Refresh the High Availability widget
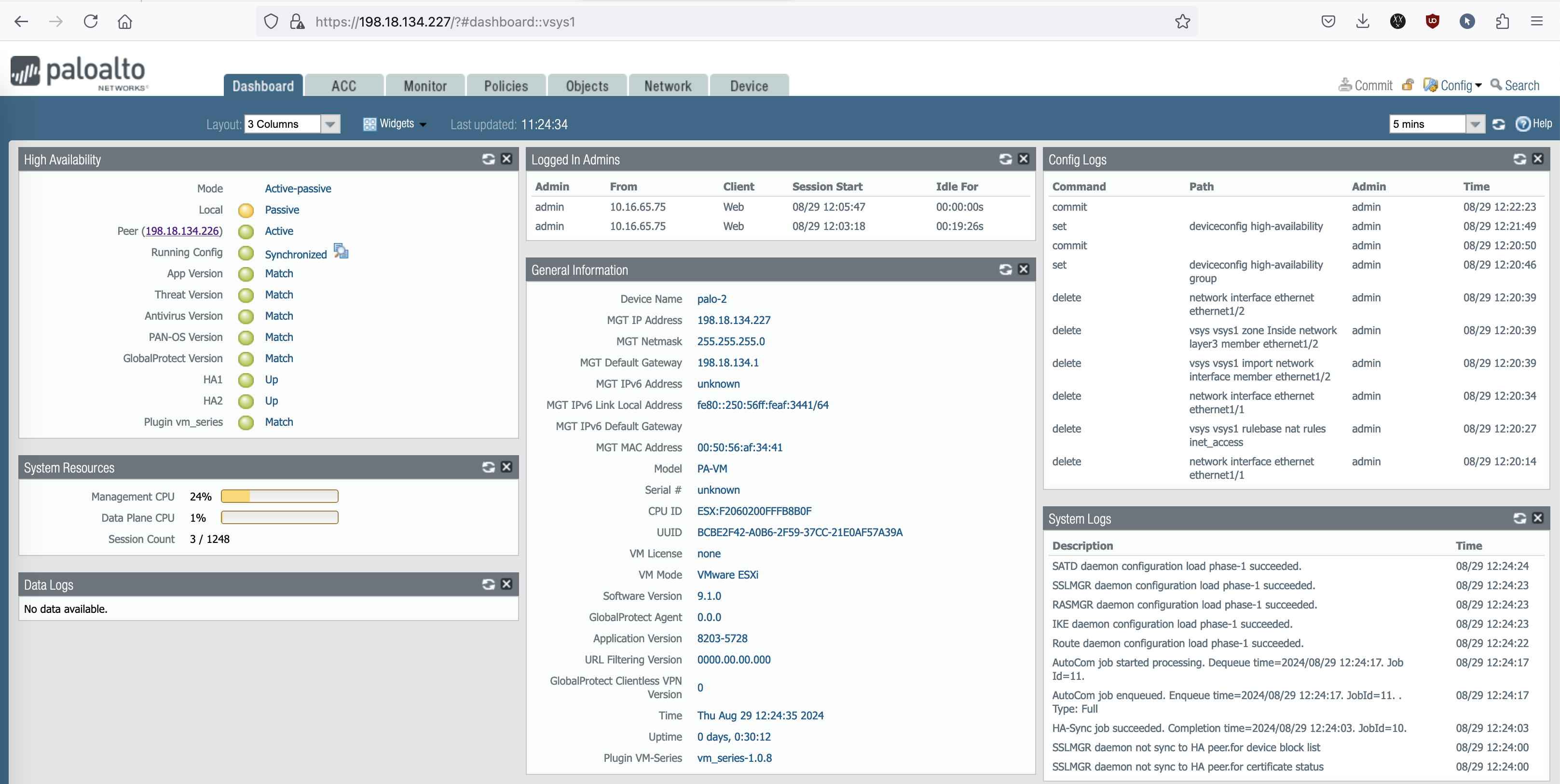The width and height of the screenshot is (1560, 784). click(x=488, y=159)
